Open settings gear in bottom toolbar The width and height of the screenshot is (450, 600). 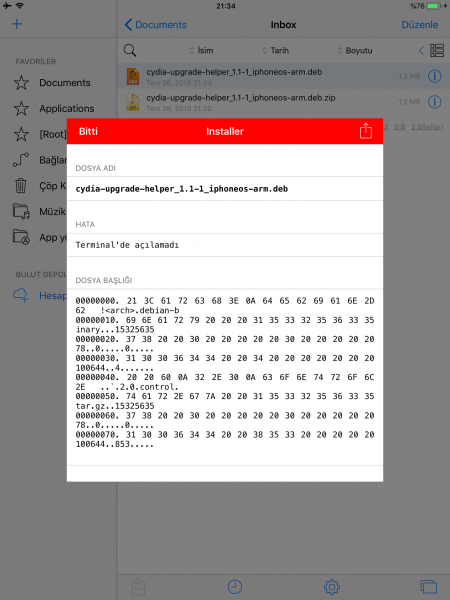(332, 587)
